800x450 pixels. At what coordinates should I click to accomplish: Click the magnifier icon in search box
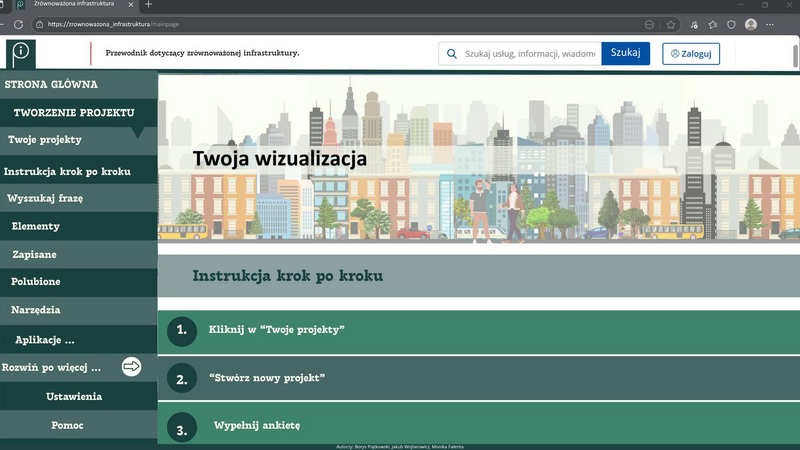[452, 54]
